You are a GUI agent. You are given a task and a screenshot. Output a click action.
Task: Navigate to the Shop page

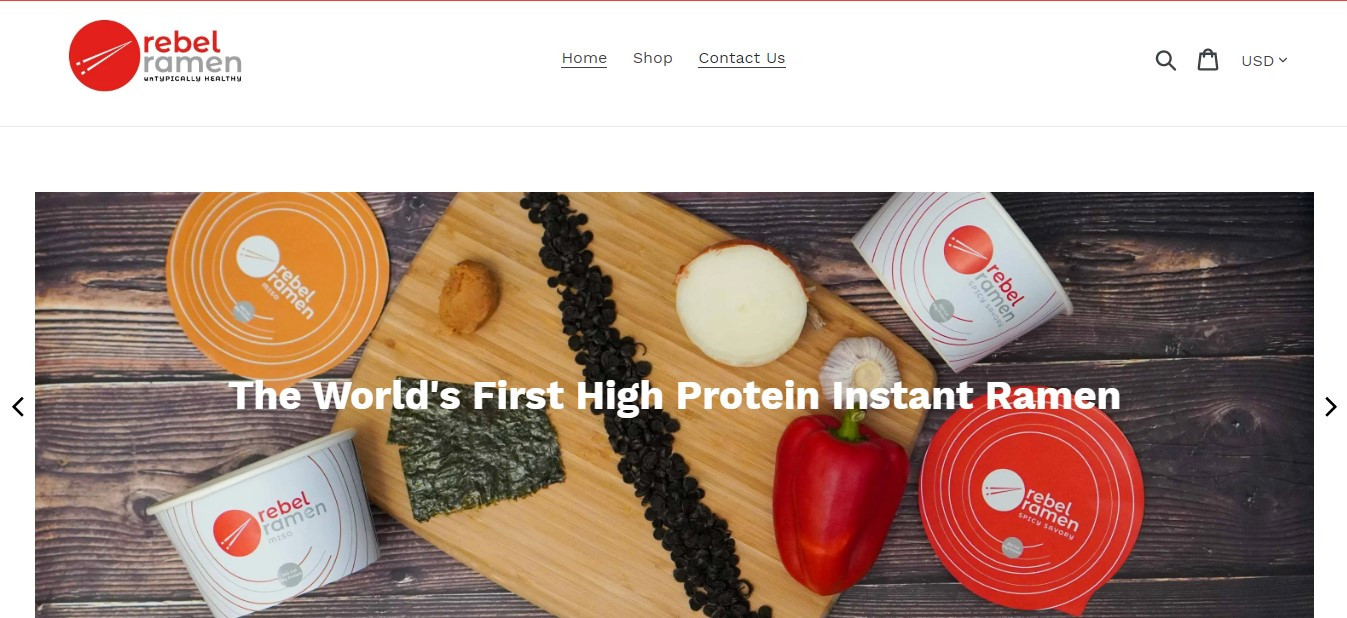tap(653, 58)
